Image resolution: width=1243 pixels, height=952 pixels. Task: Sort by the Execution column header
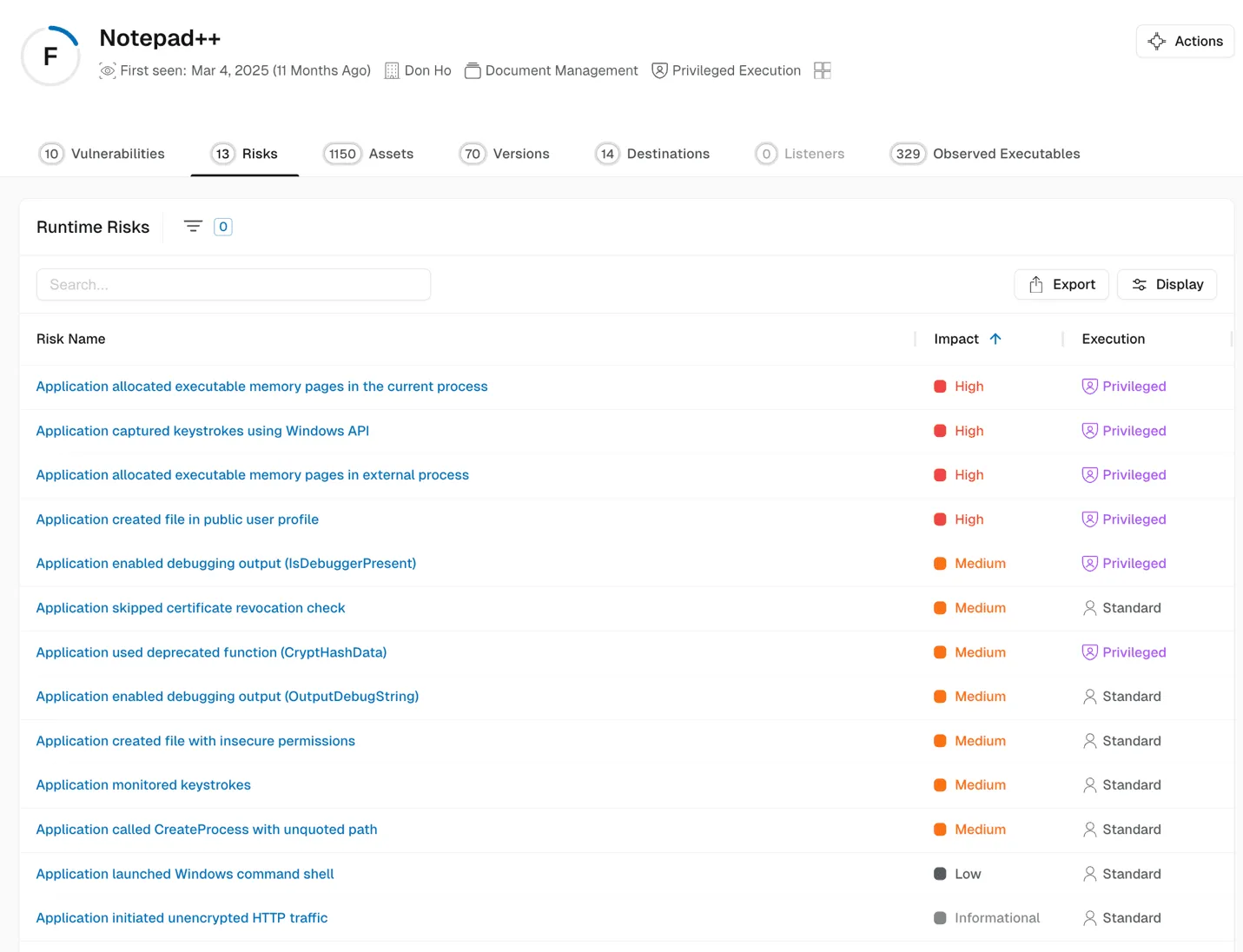click(1113, 339)
